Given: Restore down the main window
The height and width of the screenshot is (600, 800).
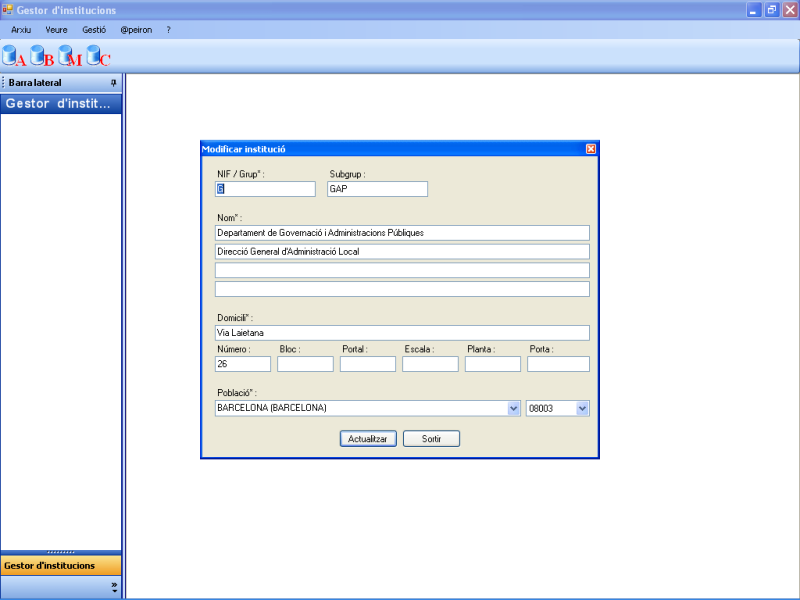Looking at the screenshot, I should click(772, 10).
